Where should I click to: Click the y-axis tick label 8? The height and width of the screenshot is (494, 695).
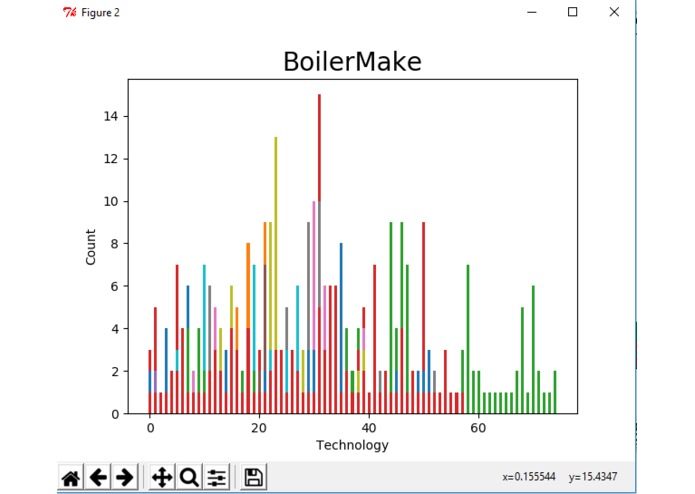114,244
